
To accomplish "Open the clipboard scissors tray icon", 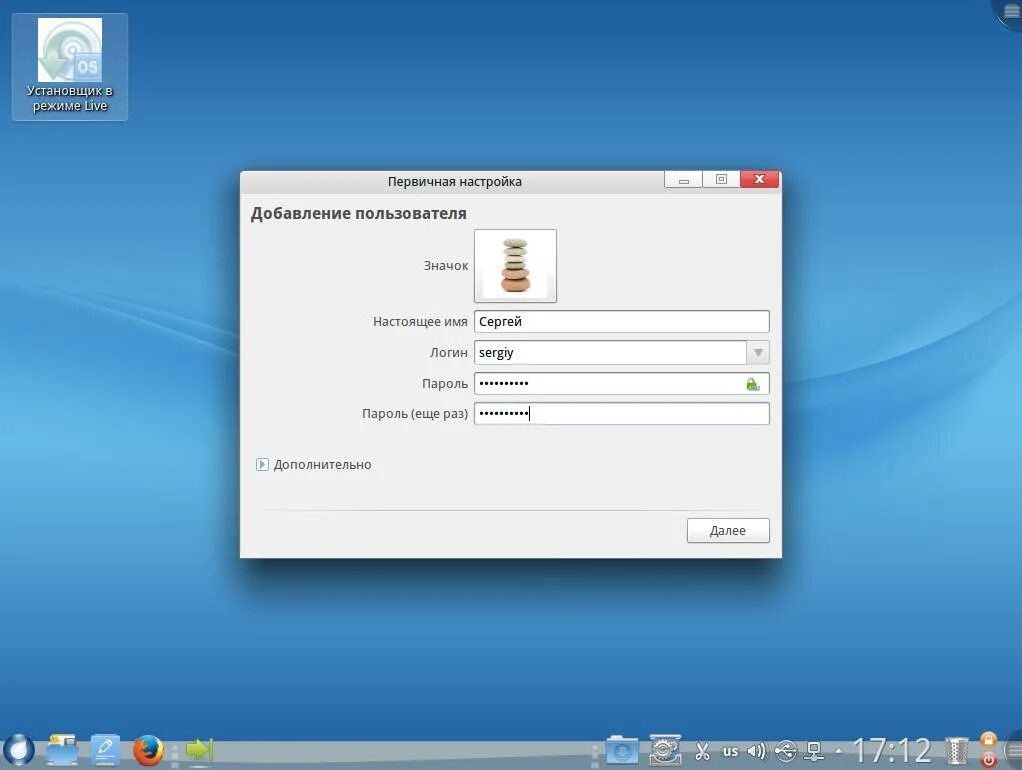I will [x=702, y=752].
